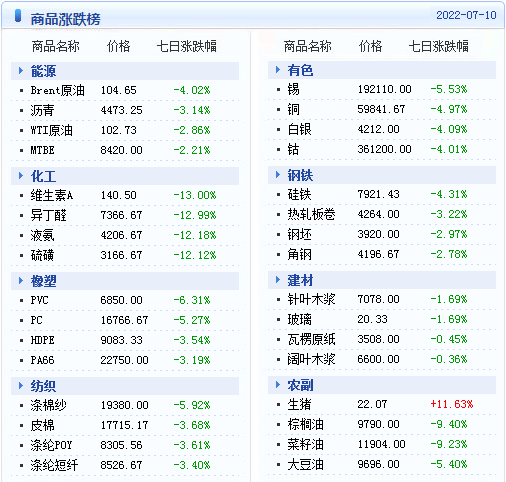Open the 能源 category heading
506x482 pixels.
[x=43, y=71]
